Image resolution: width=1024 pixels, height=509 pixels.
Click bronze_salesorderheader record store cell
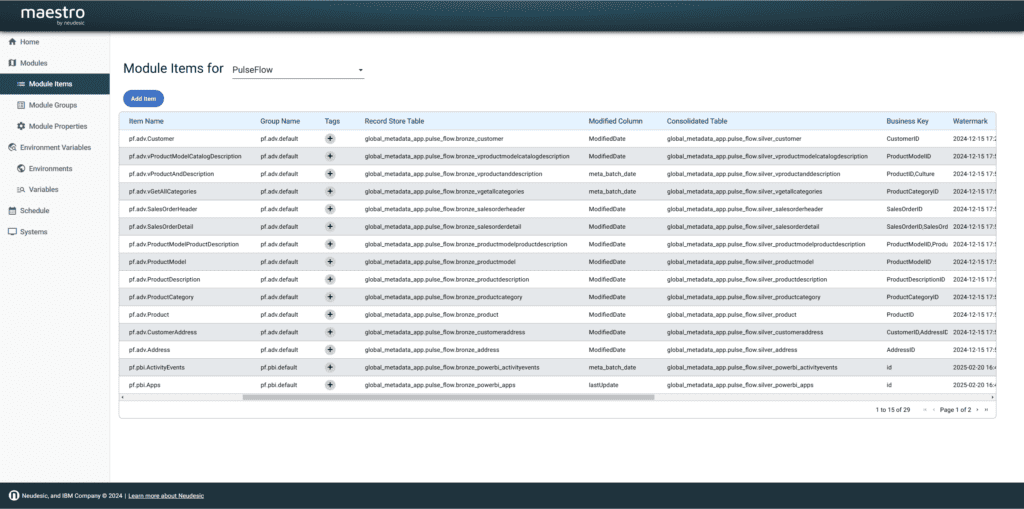click(x=445, y=209)
